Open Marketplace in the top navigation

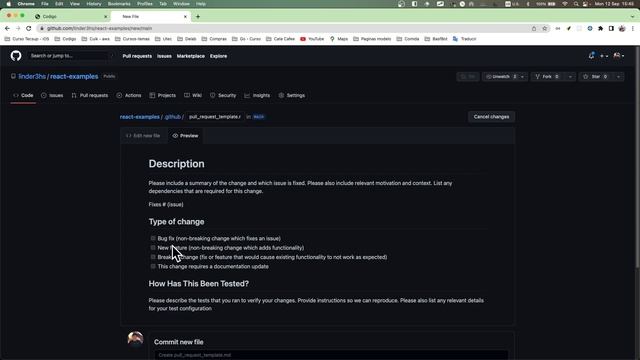point(191,56)
